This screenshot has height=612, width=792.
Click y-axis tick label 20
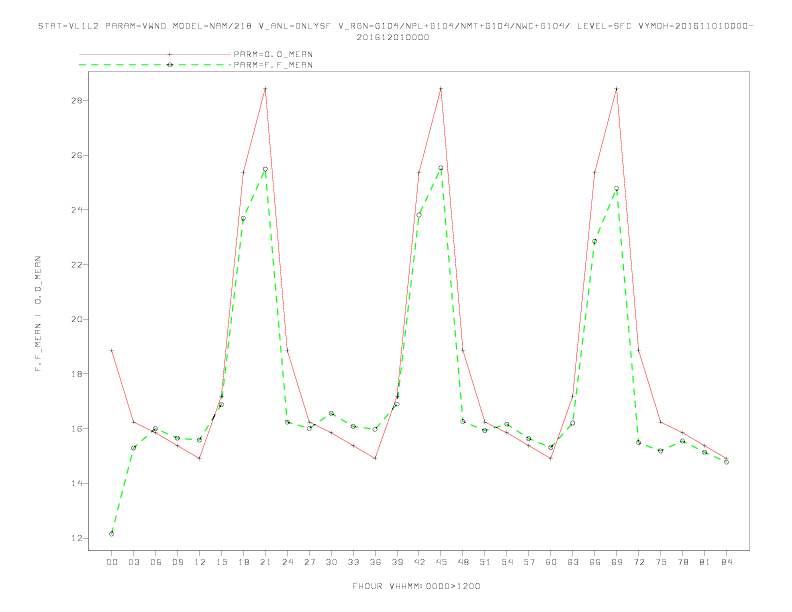click(77, 319)
